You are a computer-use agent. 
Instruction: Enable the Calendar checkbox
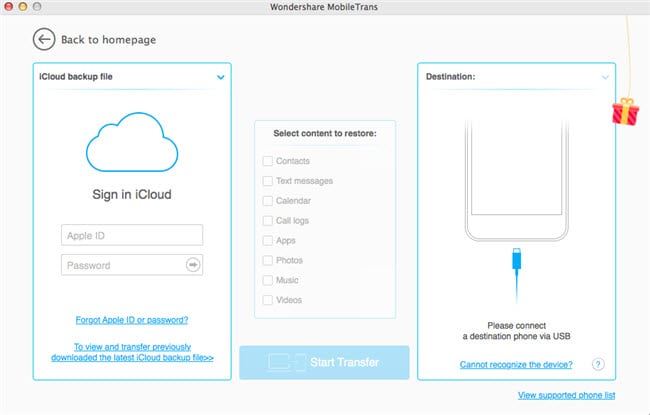[x=268, y=201]
